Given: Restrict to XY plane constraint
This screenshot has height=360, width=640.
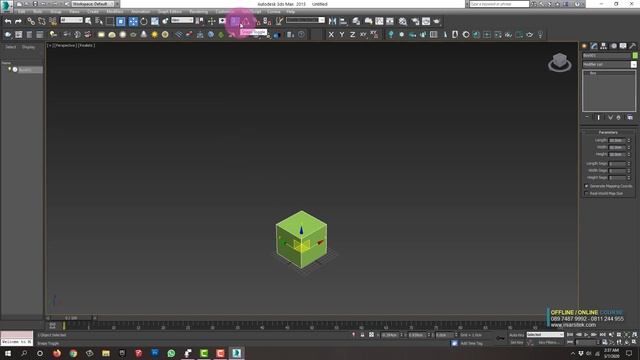Looking at the screenshot, I should [x=363, y=35].
